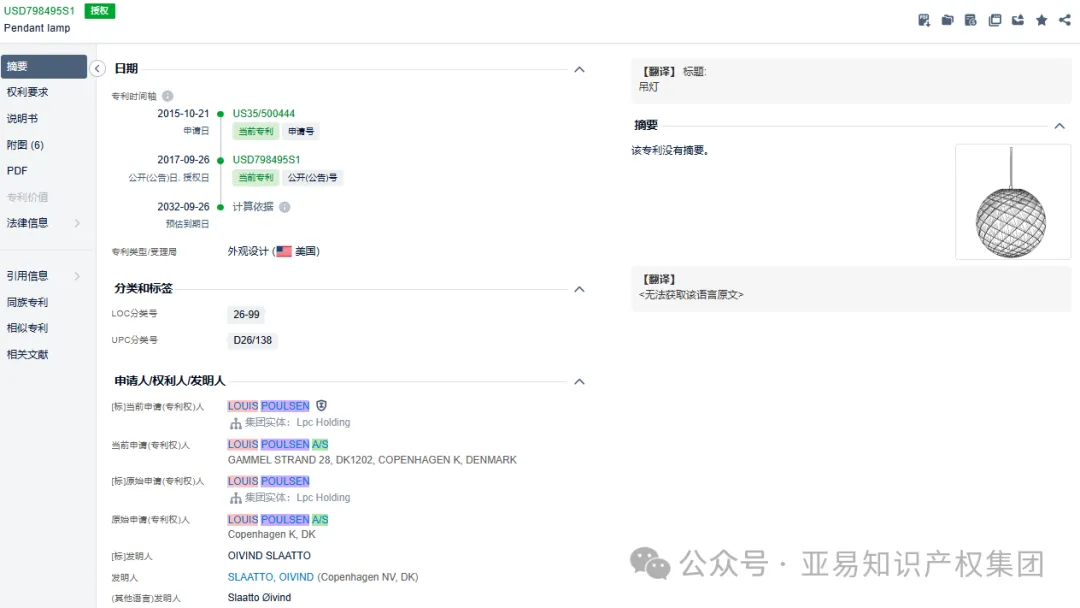Click the shield icon next to LOUIS POULSEN
The width and height of the screenshot is (1080, 608).
[x=321, y=406]
